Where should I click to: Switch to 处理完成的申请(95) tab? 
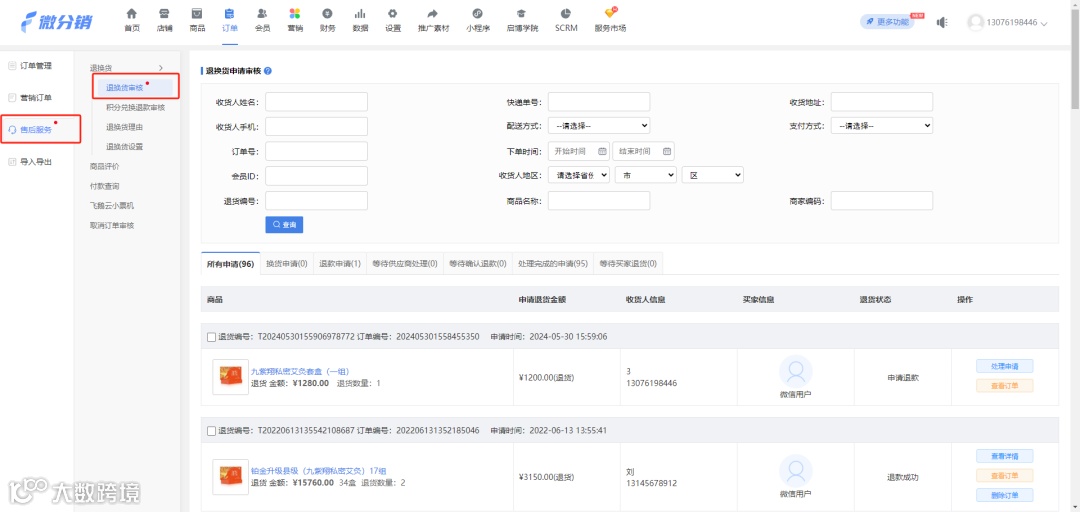(x=552, y=263)
